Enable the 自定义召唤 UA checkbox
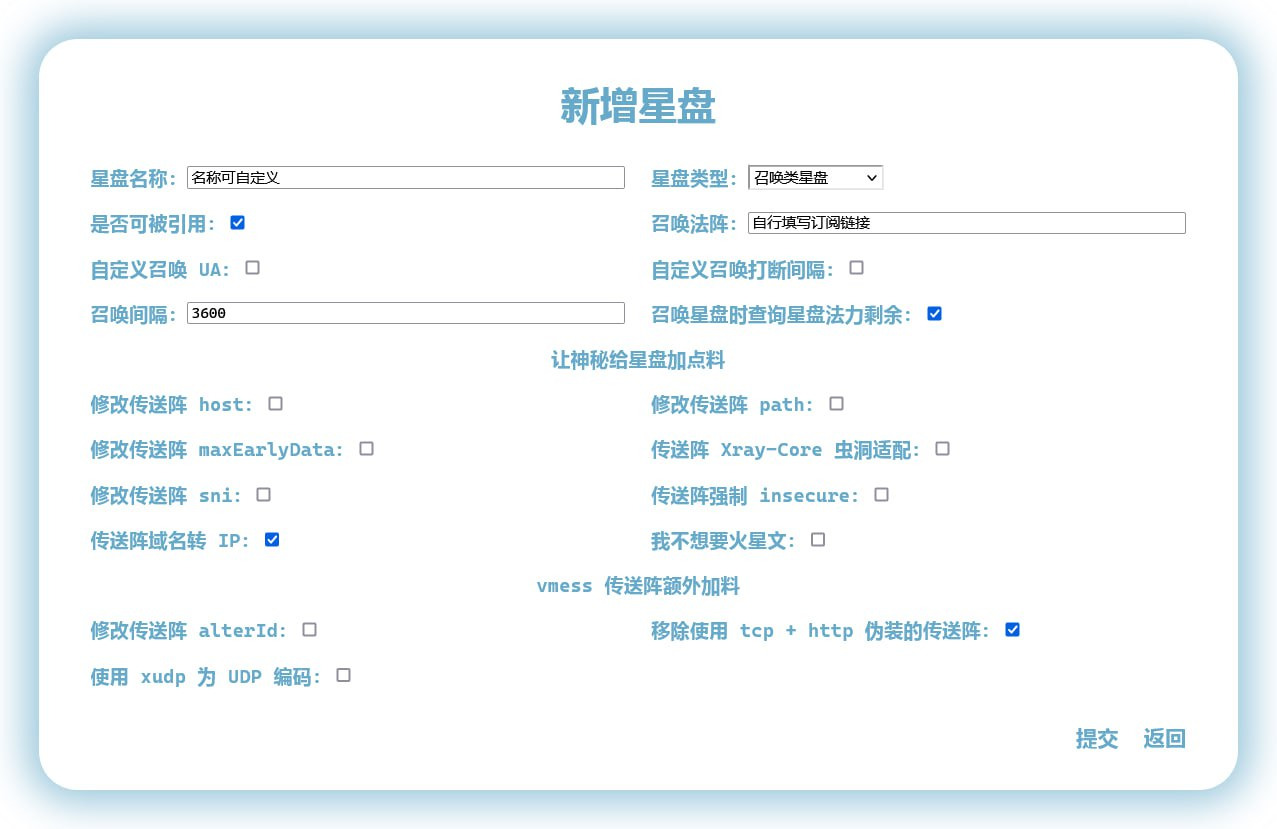1277x829 pixels. (253, 268)
